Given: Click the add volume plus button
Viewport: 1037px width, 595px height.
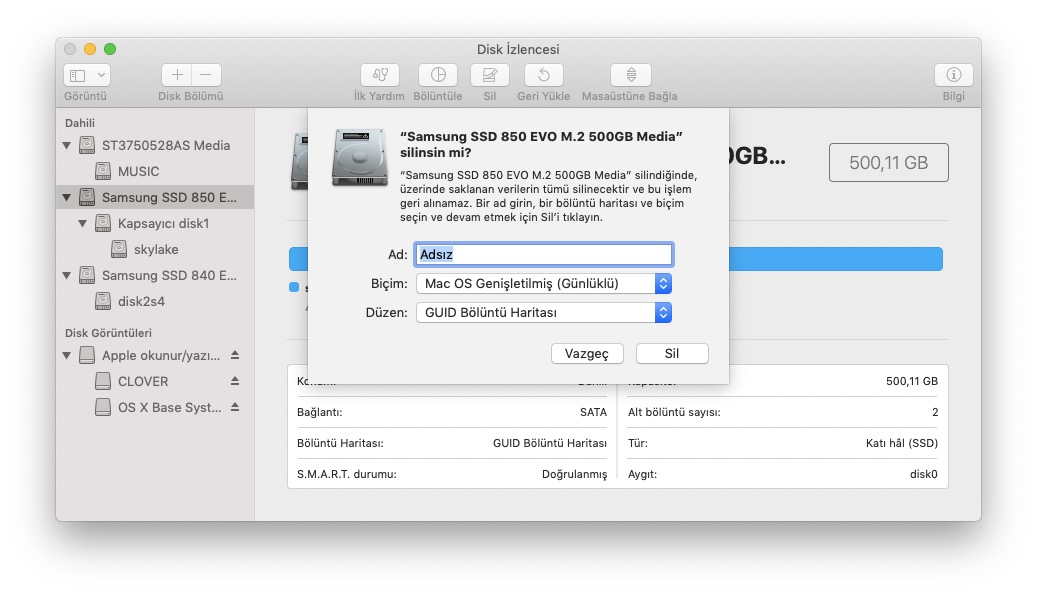Looking at the screenshot, I should point(176,75).
